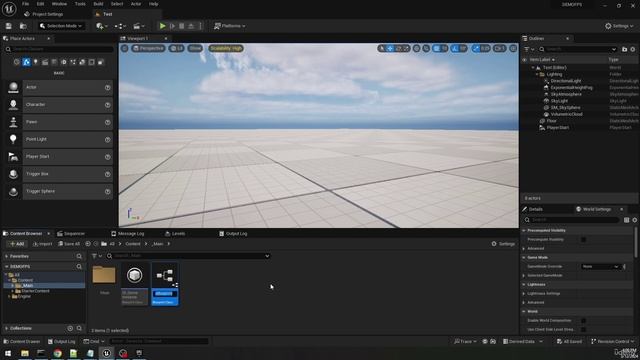Click the history back arrow in Content Browser
640x360 pixels.
88,244
